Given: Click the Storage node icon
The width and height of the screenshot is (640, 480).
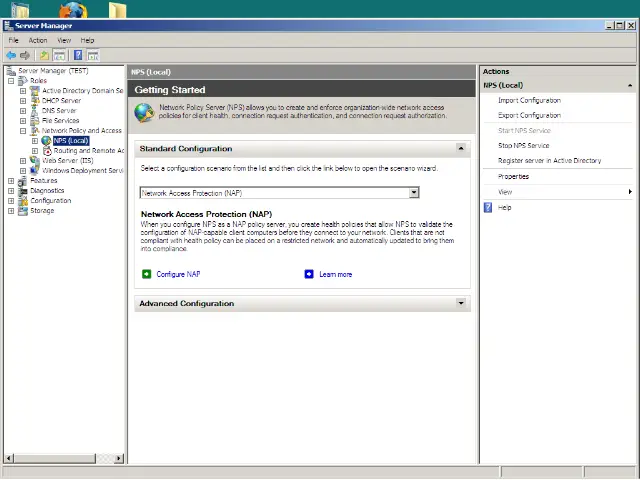Looking at the screenshot, I should [23, 211].
